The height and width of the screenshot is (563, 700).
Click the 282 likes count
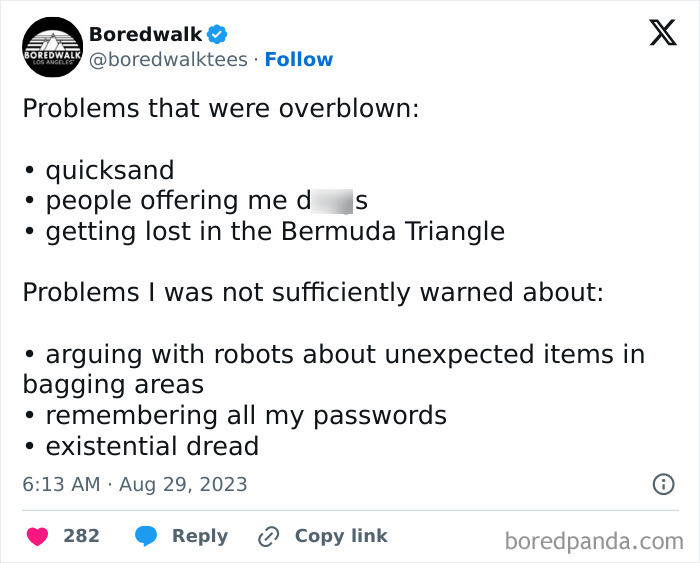pyautogui.click(x=81, y=536)
